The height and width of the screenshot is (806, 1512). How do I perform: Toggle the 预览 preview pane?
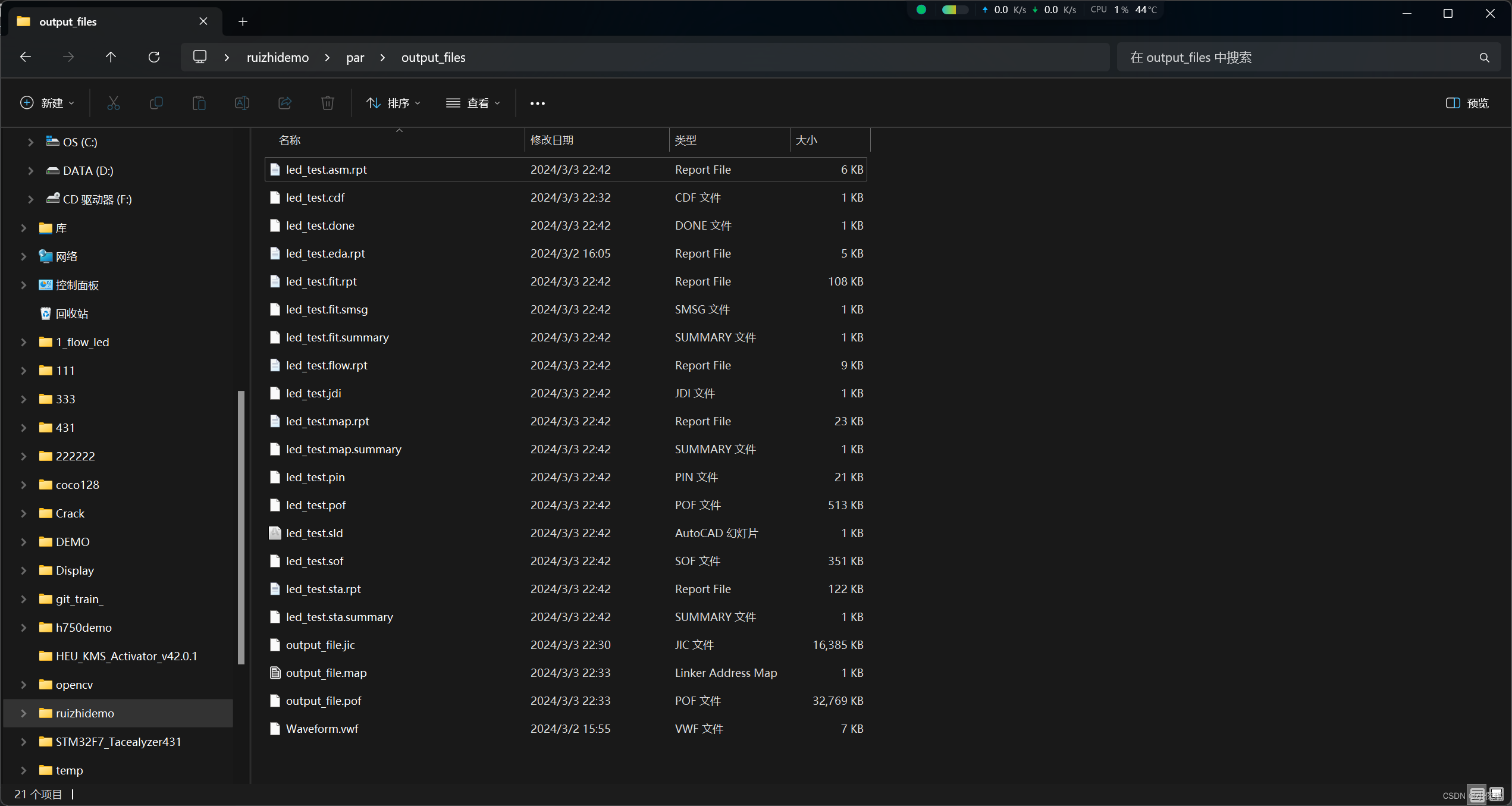pos(1467,103)
